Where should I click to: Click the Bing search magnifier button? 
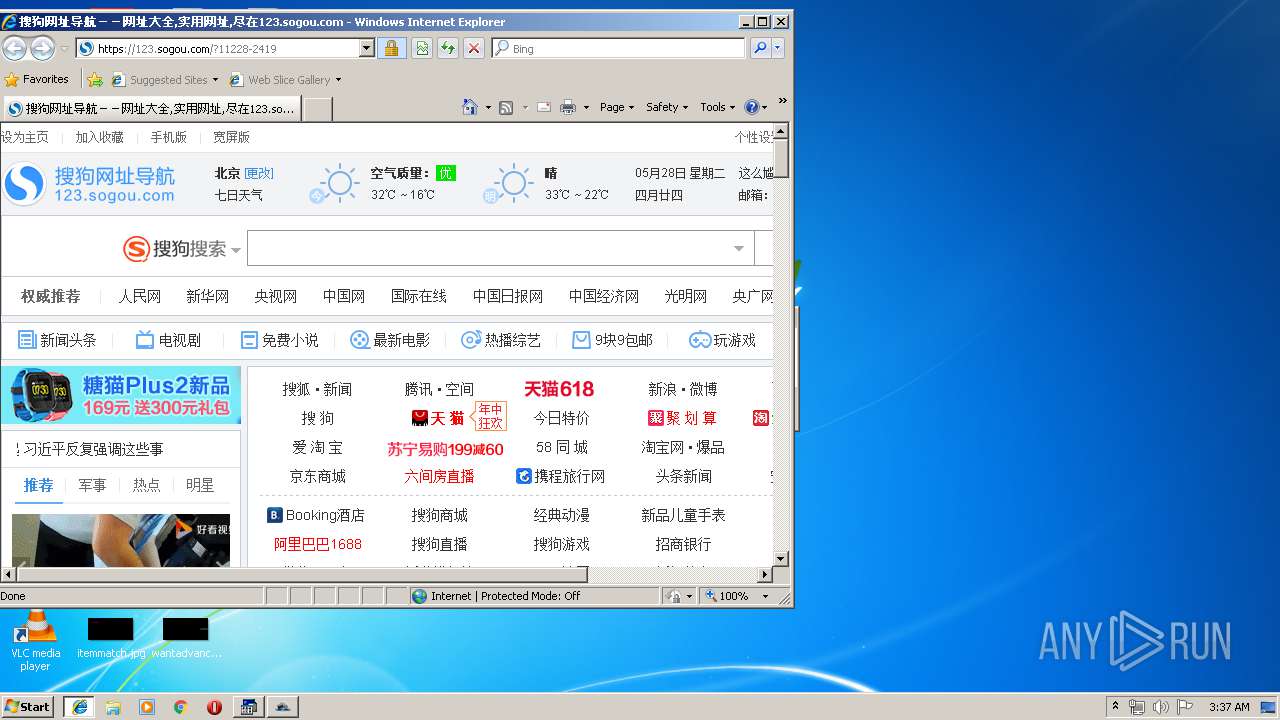[x=760, y=48]
